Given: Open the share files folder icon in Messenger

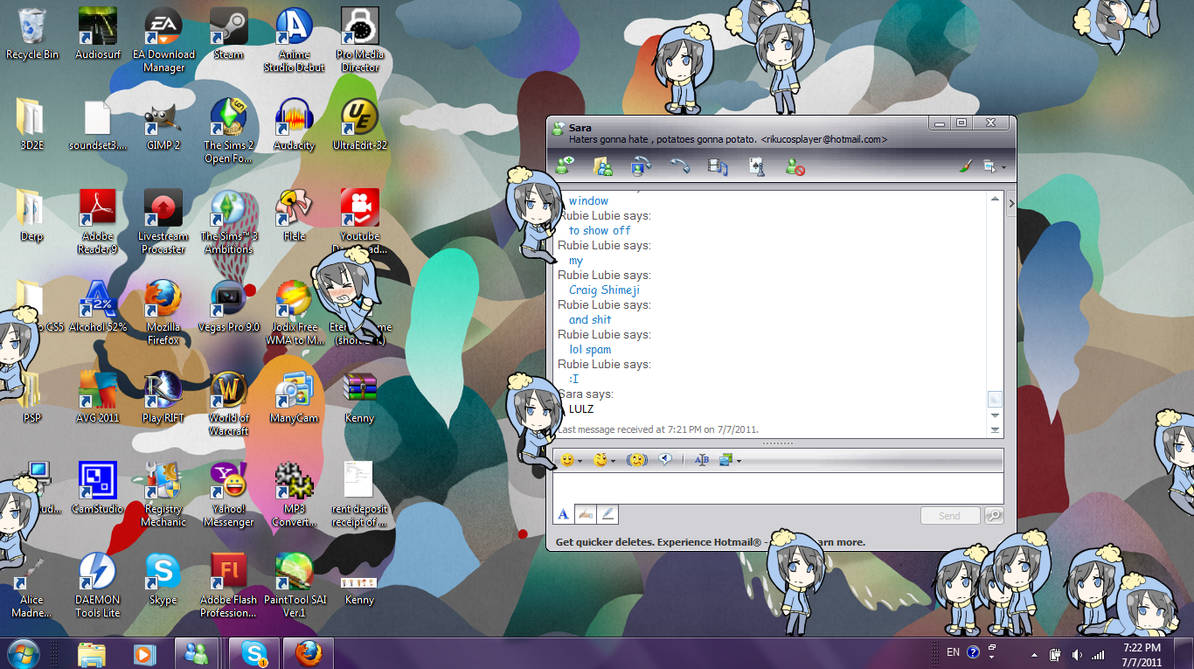Looking at the screenshot, I should pos(603,166).
